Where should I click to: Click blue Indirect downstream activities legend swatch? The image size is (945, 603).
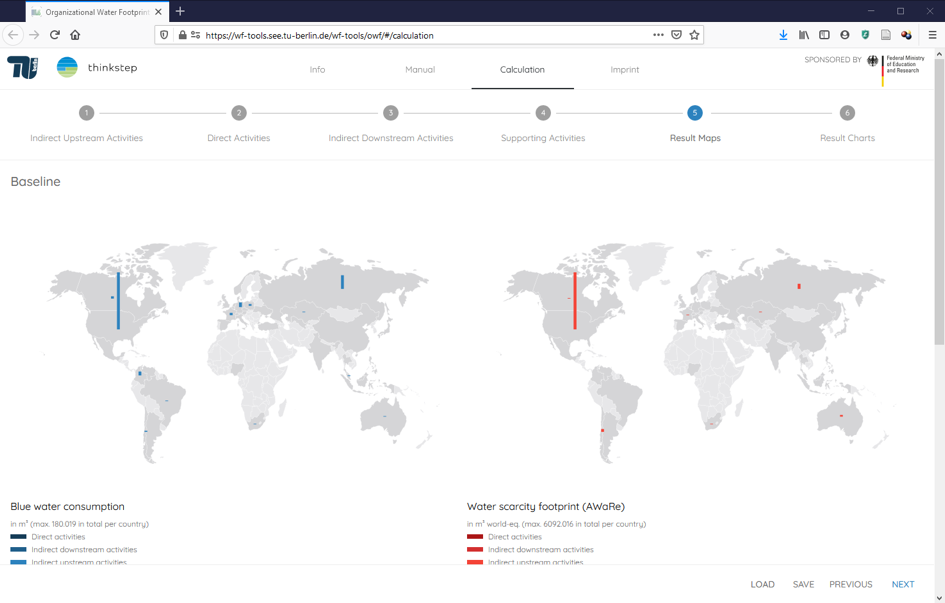pos(18,549)
